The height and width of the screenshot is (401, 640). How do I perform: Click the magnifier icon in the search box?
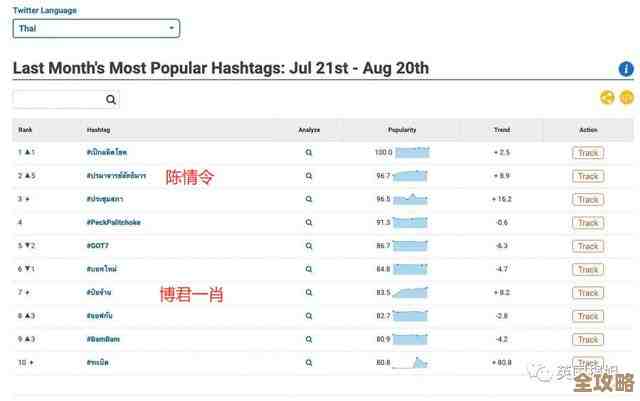coord(111,99)
